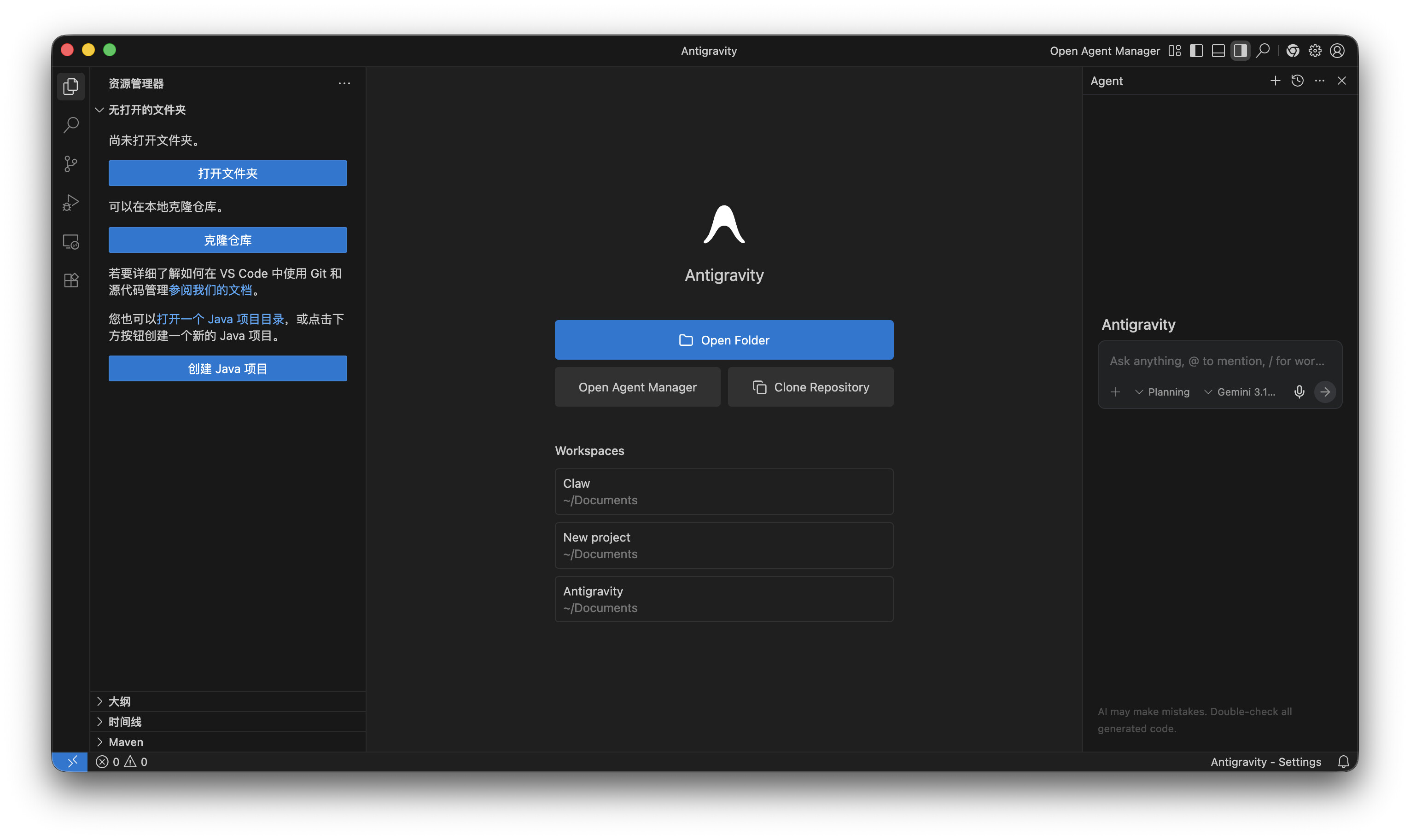The image size is (1410, 840).
Task: Open the Planning mode dropdown
Action: tap(1162, 392)
